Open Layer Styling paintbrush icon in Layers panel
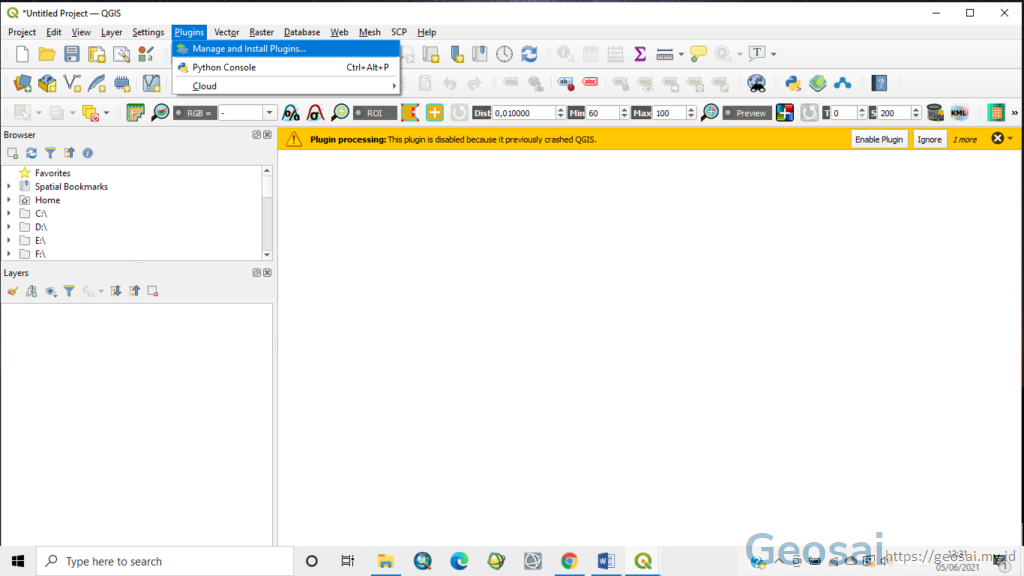 coord(12,291)
